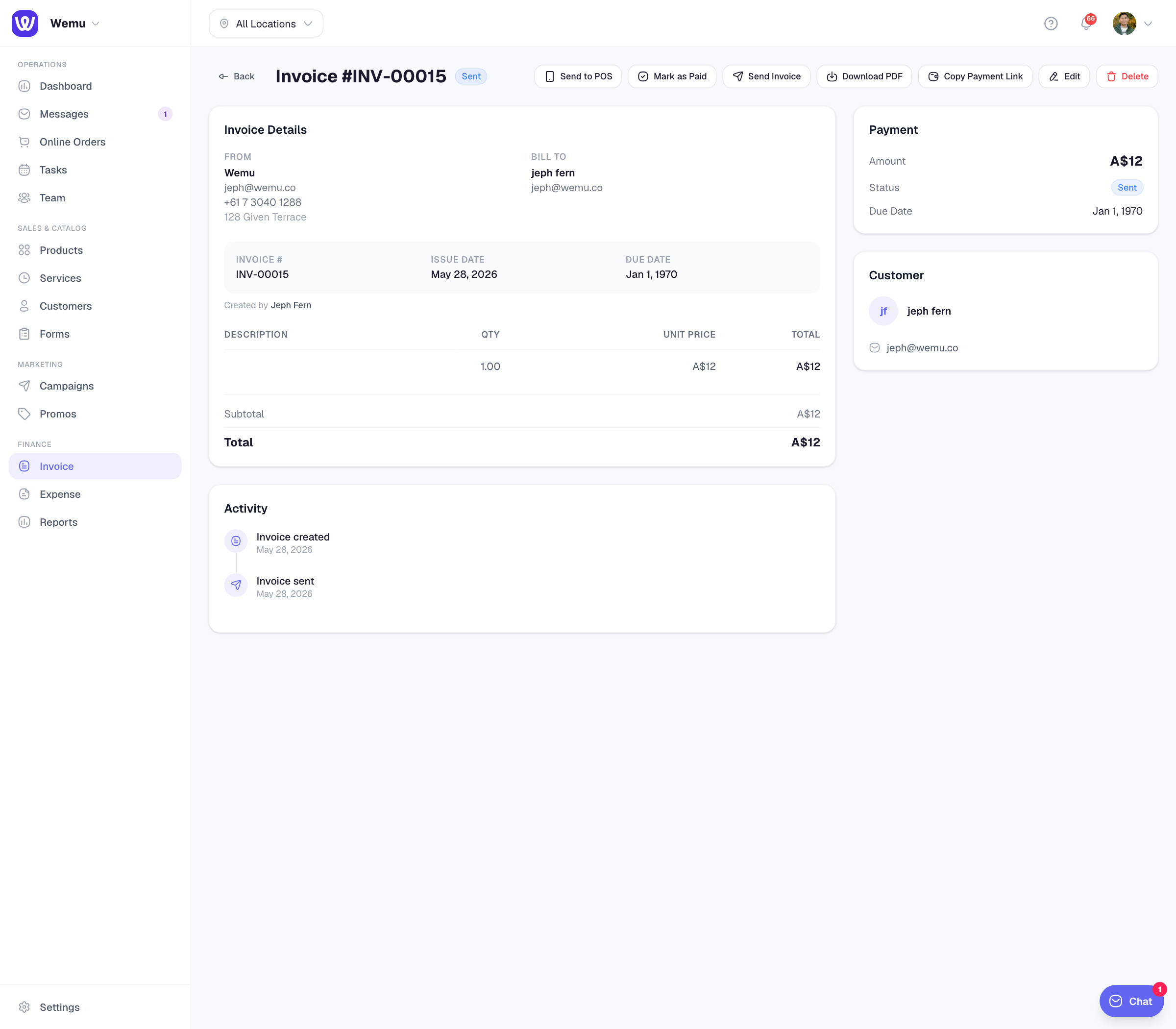Open the Expense page
The height and width of the screenshot is (1029, 1176).
click(95, 494)
